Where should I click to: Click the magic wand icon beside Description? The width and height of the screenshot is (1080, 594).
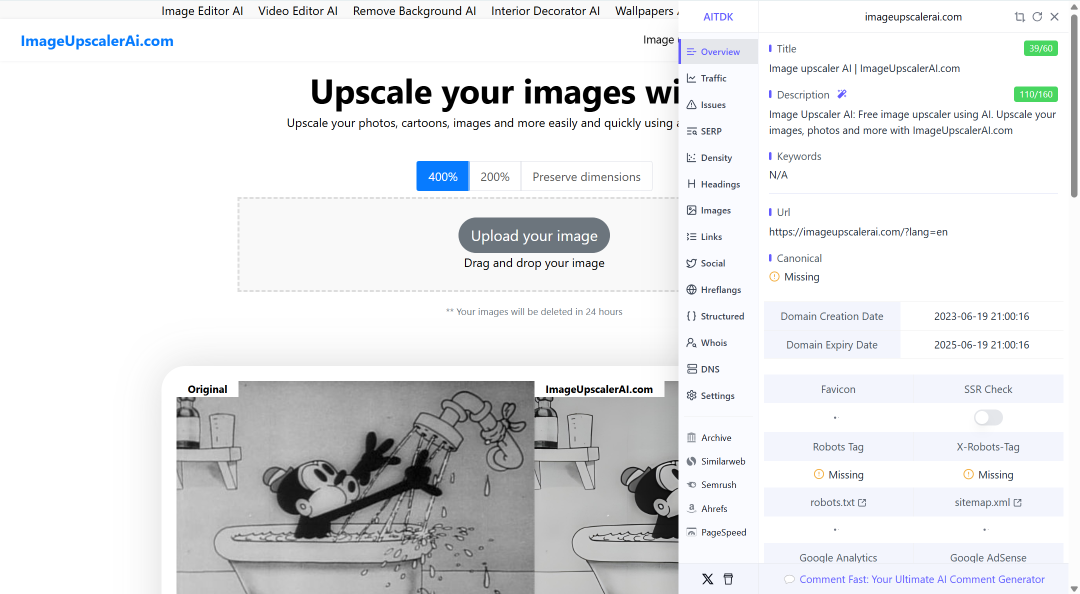point(842,94)
